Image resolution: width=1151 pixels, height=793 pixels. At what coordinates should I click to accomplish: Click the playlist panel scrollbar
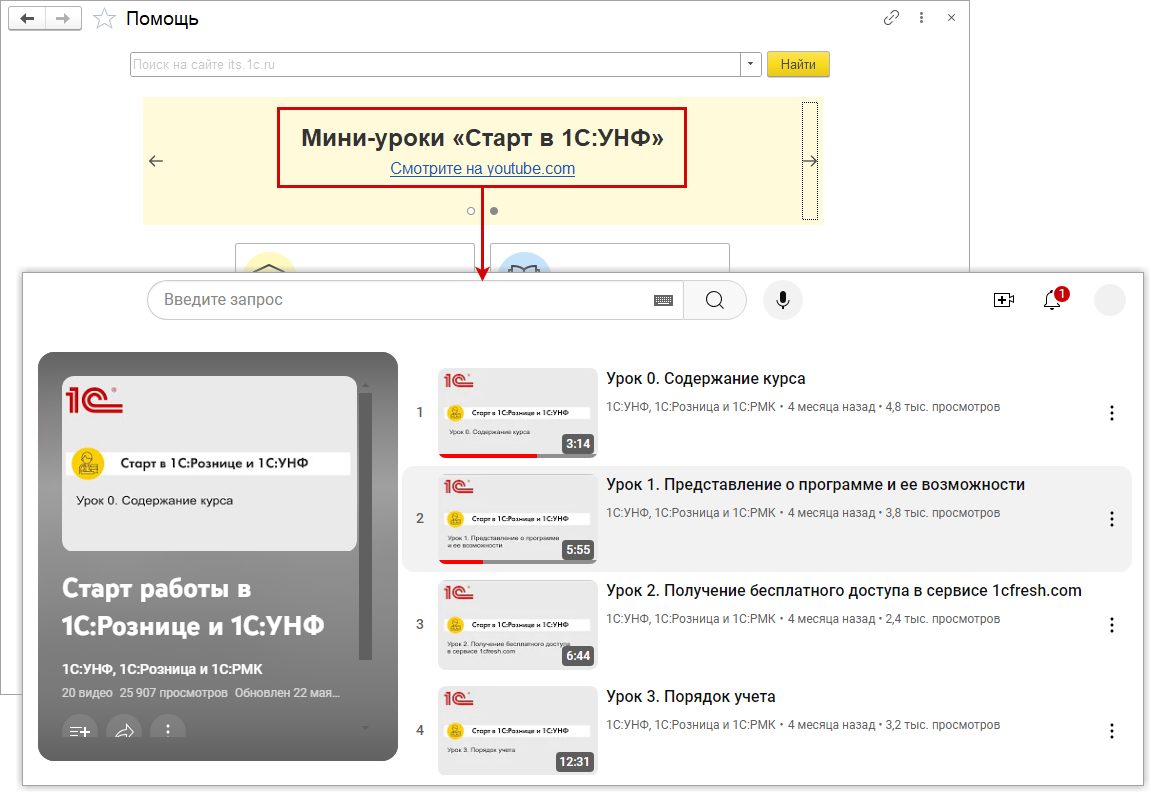(366, 526)
